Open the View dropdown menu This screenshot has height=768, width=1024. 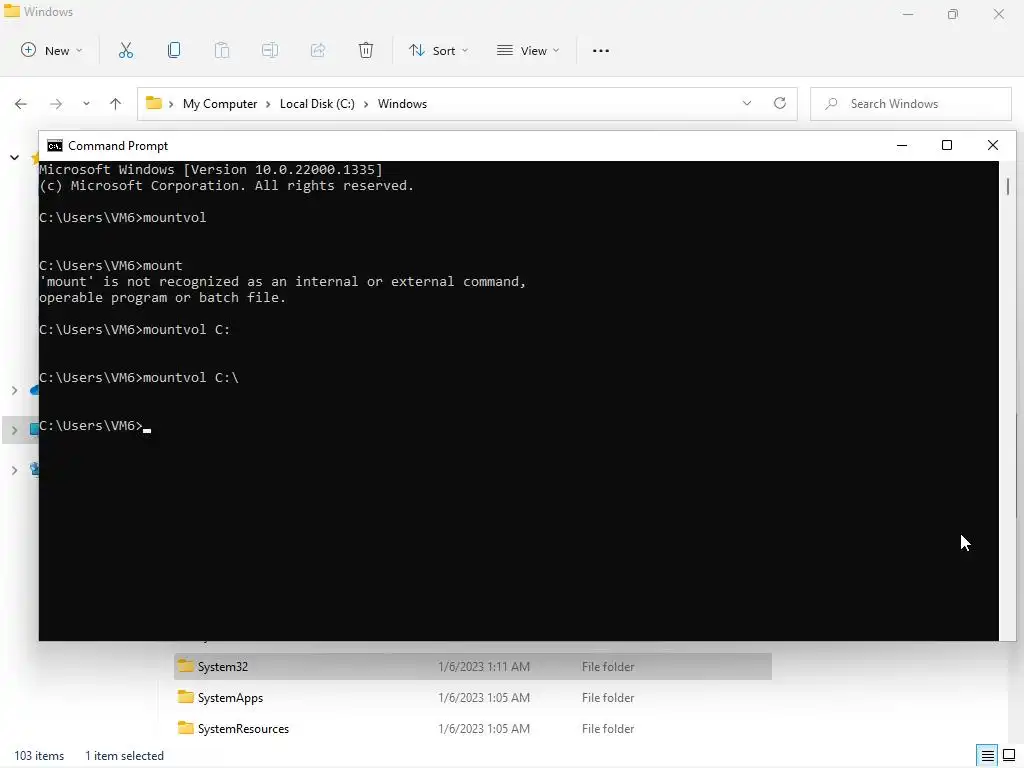tap(528, 51)
